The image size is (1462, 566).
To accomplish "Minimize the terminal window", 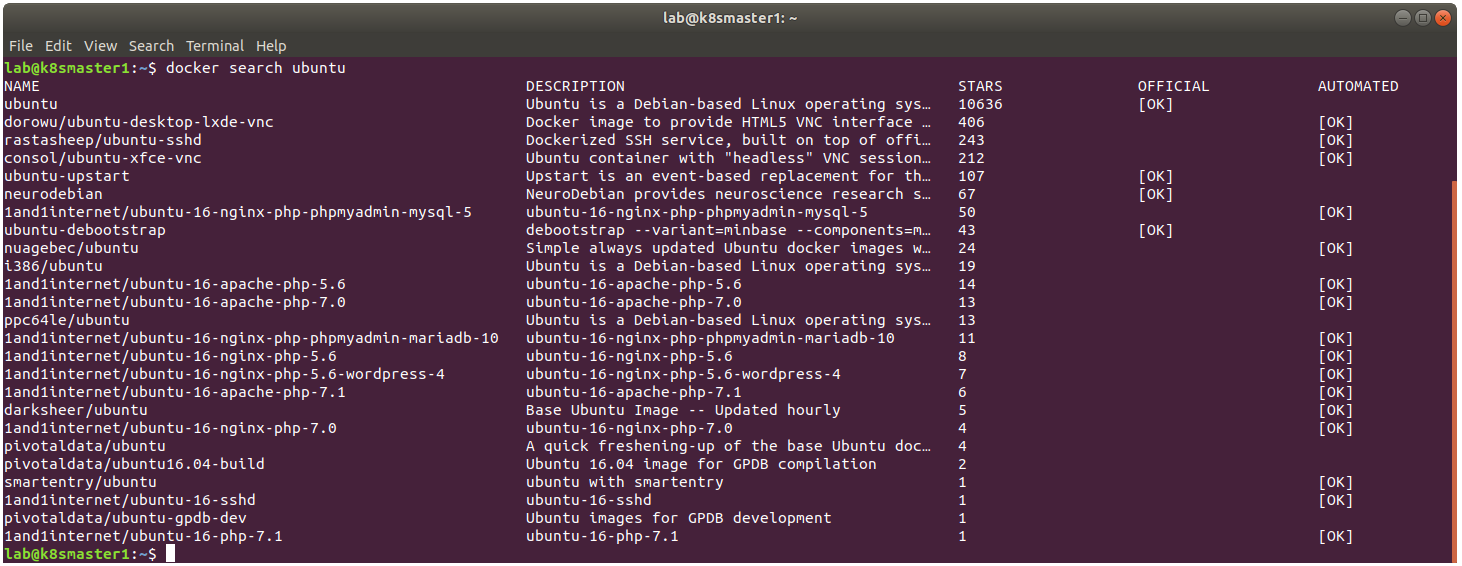I will point(1403,18).
